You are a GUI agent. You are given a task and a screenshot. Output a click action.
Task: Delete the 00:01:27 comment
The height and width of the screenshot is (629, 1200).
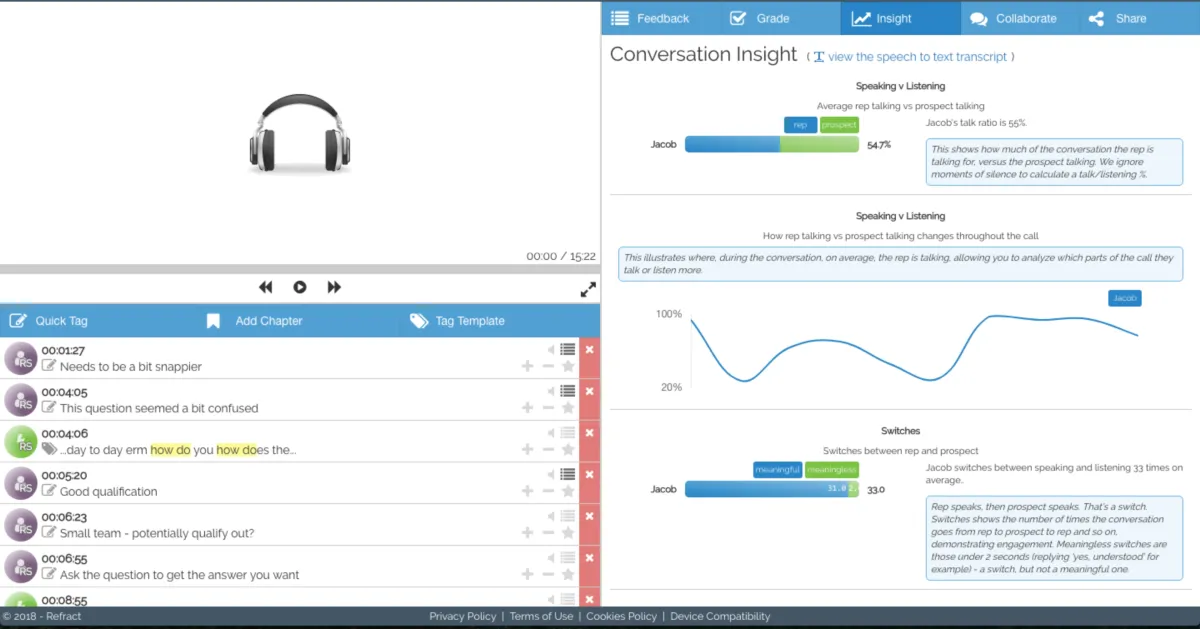[x=589, y=349]
